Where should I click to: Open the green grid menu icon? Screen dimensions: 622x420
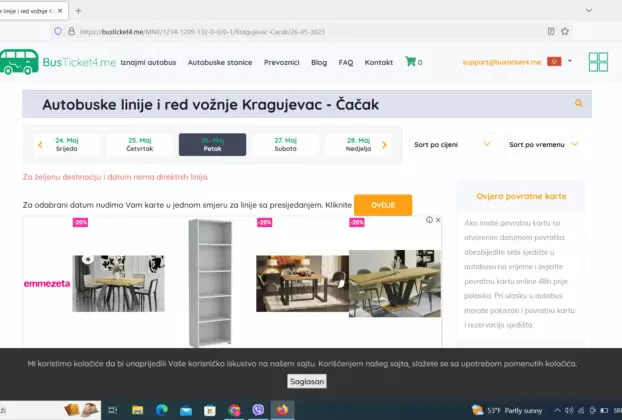coord(598,62)
